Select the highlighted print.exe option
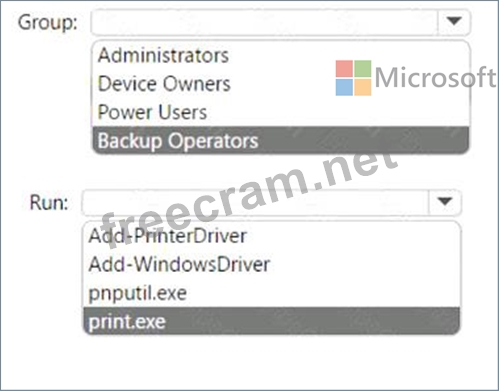Screen dimensions: 499x391 coord(272,321)
